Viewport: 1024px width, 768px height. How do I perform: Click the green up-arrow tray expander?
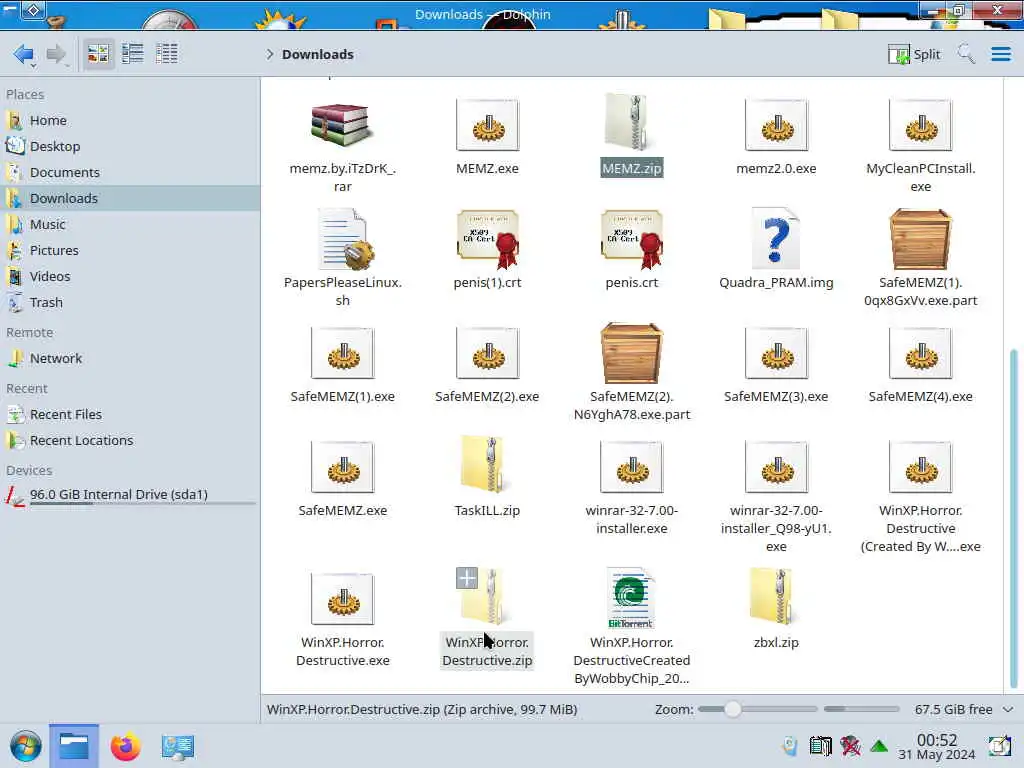coord(879,746)
